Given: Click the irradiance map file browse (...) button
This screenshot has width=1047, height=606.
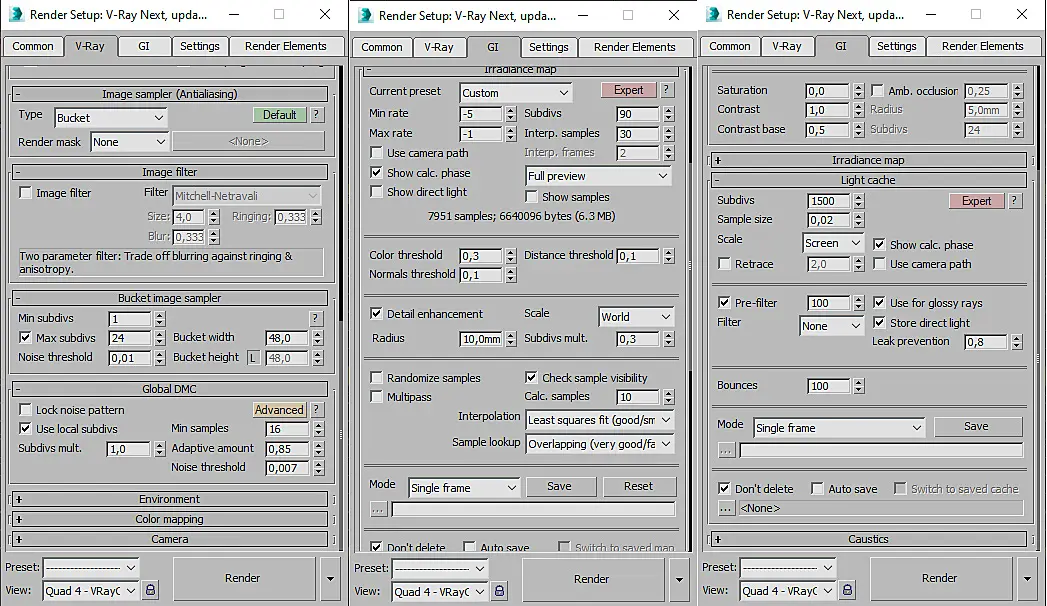Looking at the screenshot, I should click(378, 509).
